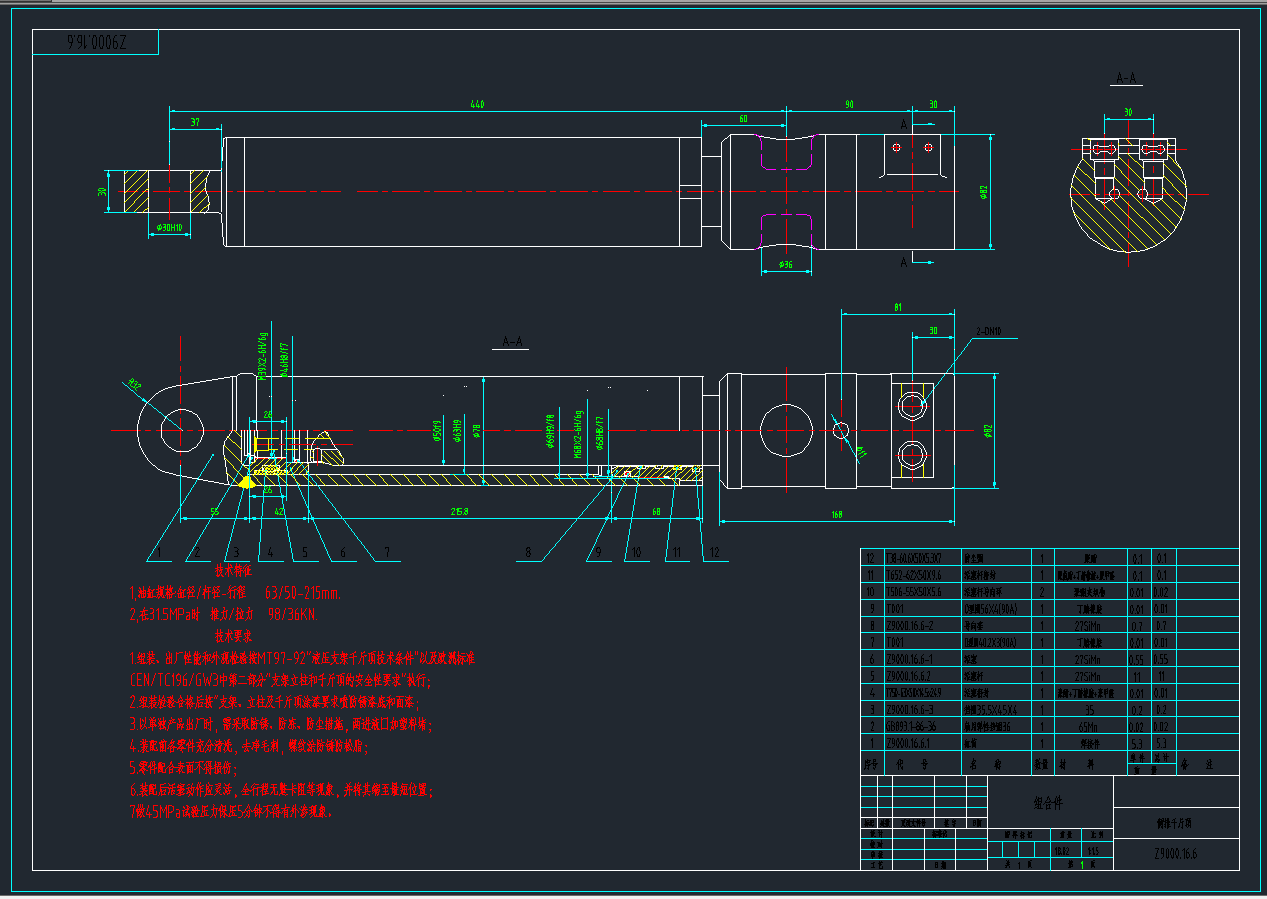Select the A-A title of the top-right section
This screenshot has width=1267, height=899.
point(1127,78)
